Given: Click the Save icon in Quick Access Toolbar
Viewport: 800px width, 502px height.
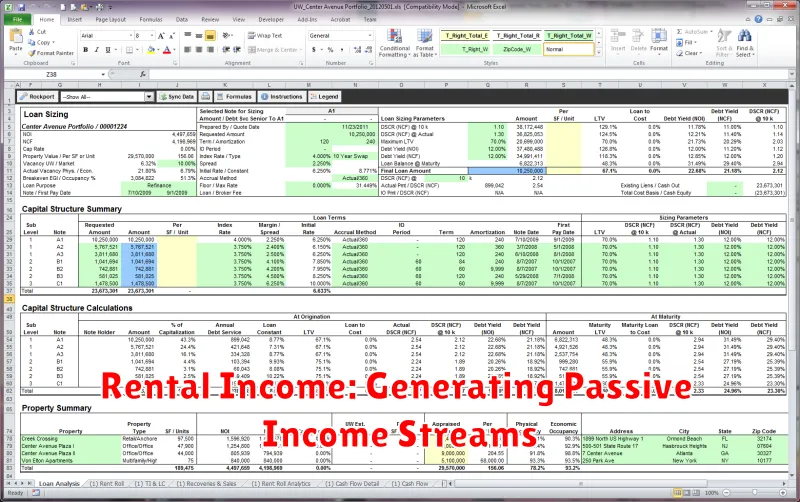Looking at the screenshot, I should (21, 7).
